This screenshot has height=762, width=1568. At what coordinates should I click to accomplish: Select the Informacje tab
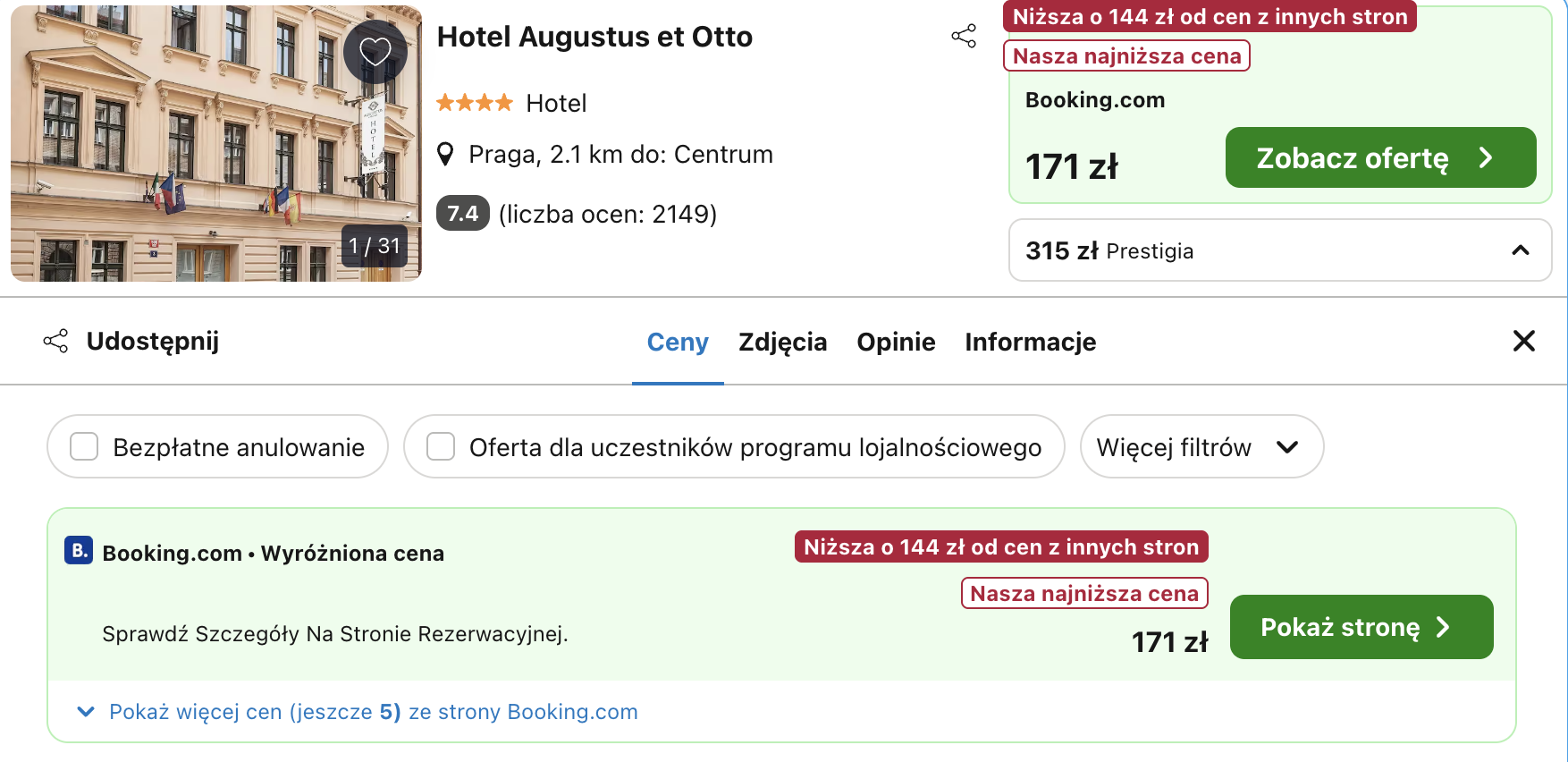point(1030,342)
